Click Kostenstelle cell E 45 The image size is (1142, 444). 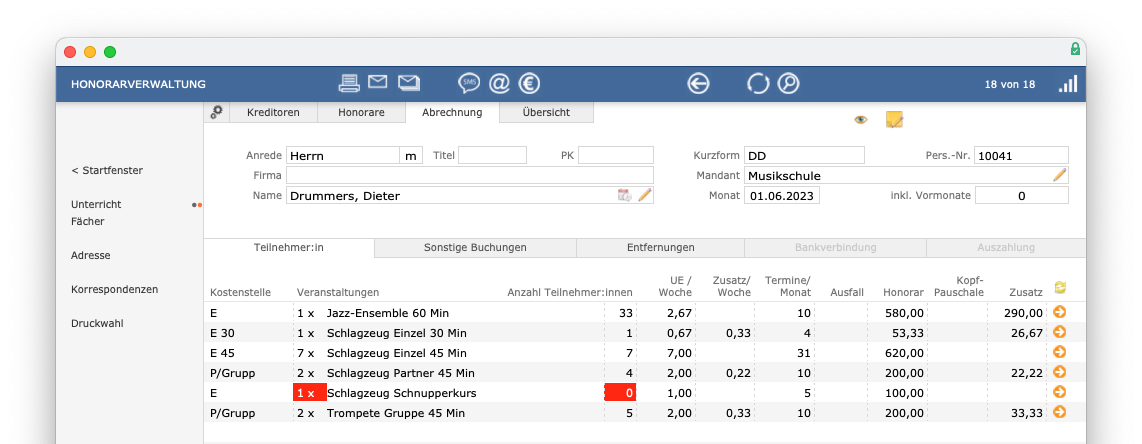(x=222, y=353)
